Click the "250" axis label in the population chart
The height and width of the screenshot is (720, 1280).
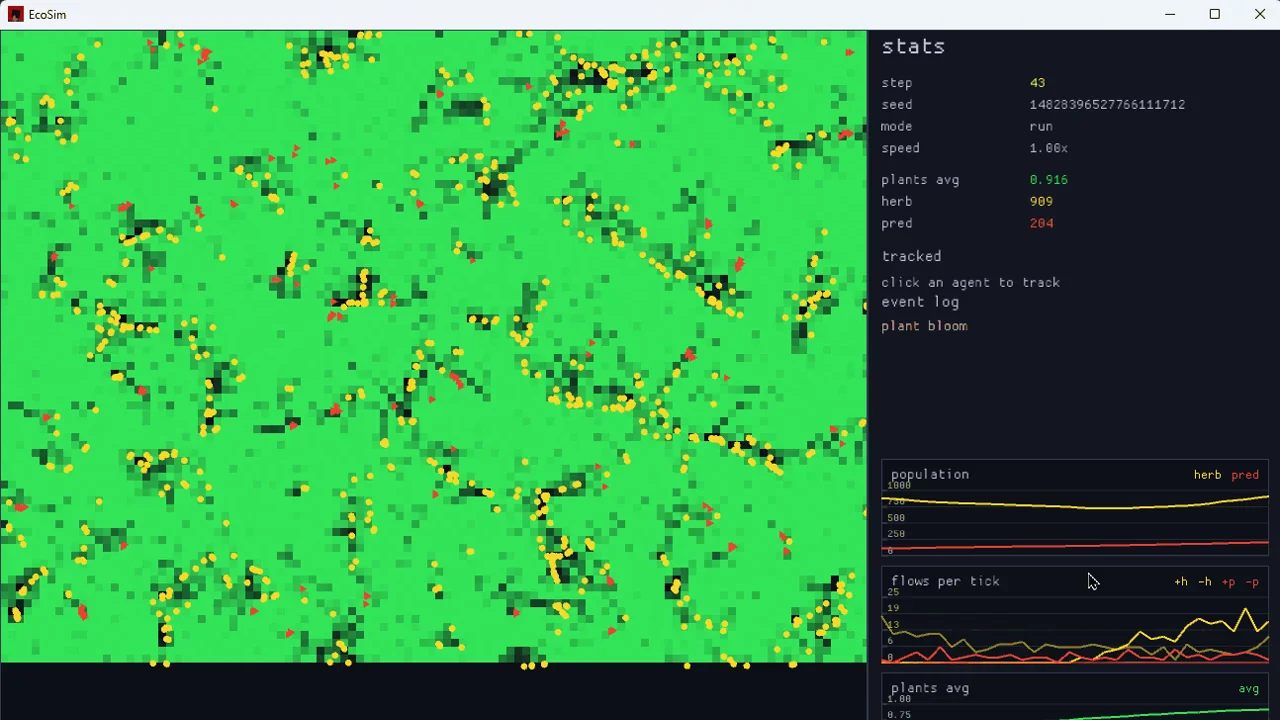pos(895,534)
